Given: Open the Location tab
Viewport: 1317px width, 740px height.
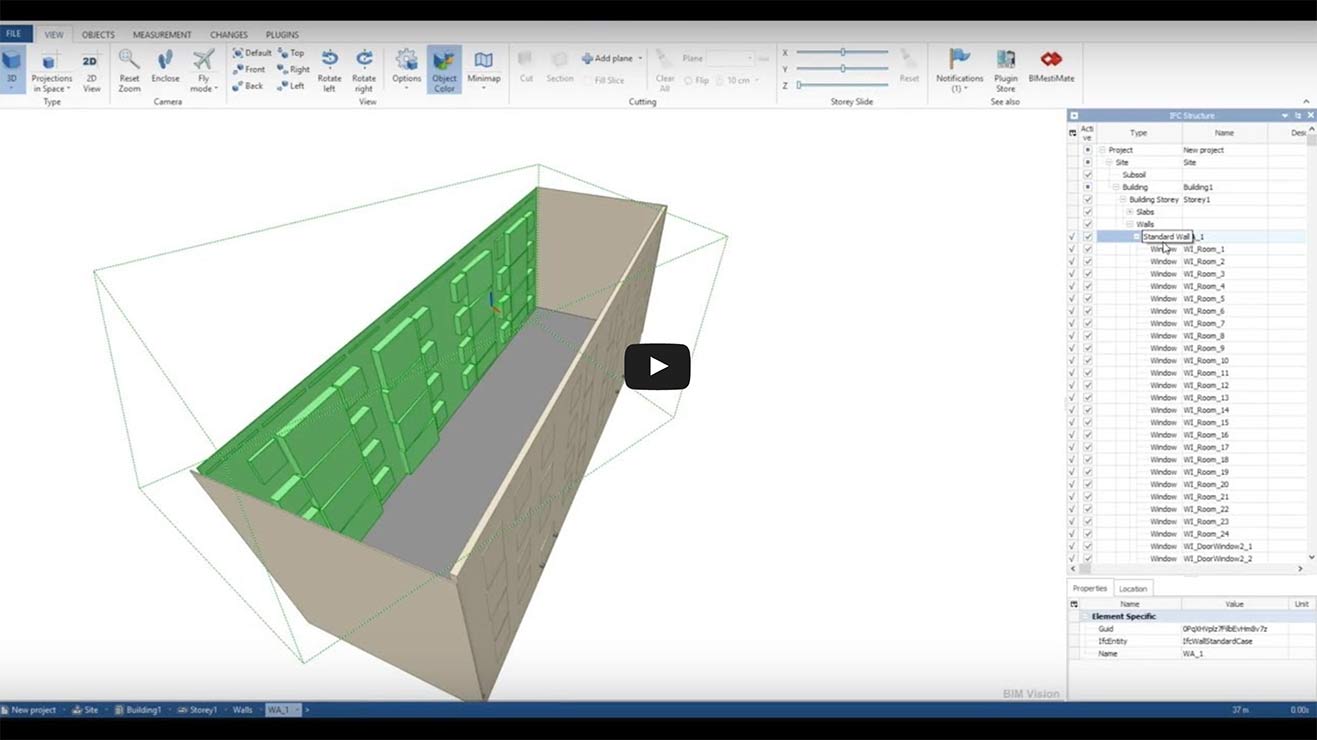Looking at the screenshot, I should (x=1133, y=589).
